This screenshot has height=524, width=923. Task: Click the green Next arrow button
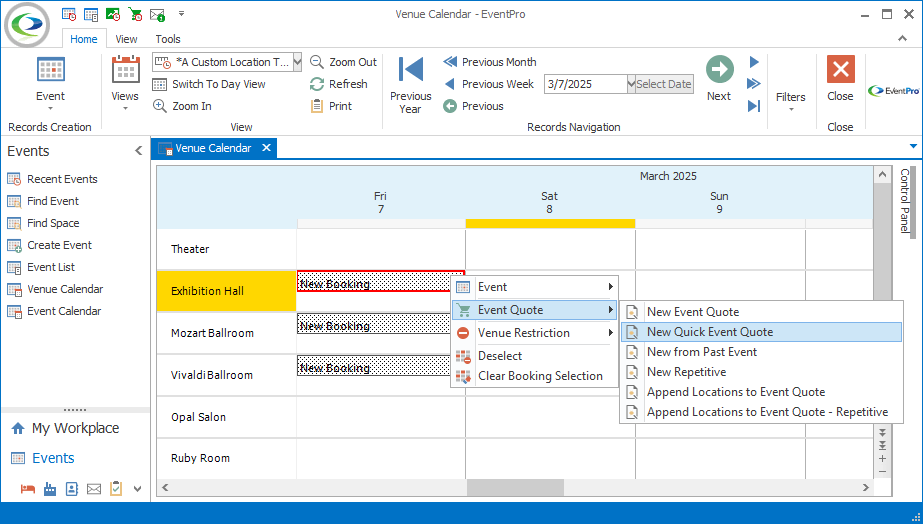[719, 69]
